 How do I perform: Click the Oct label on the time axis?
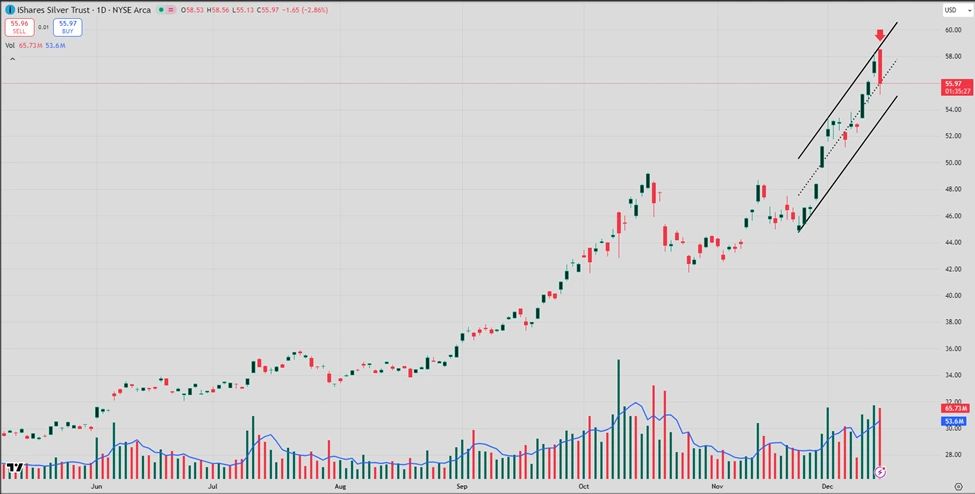[585, 486]
